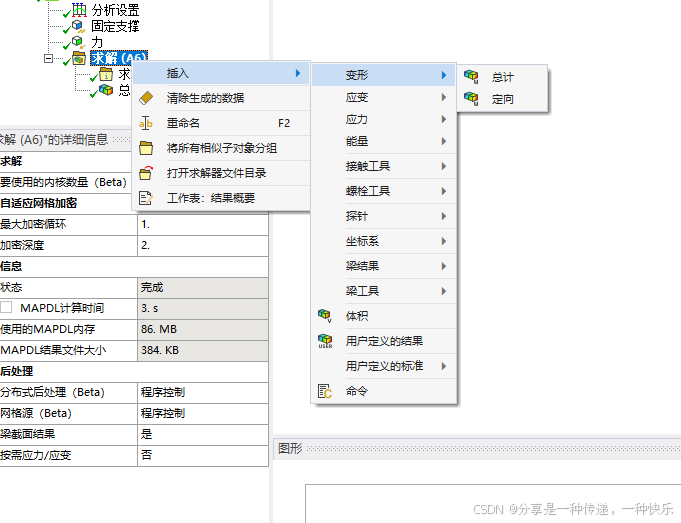Select 将所有相似子对象分组 menu entry
The width and height of the screenshot is (681, 523).
[221, 148]
